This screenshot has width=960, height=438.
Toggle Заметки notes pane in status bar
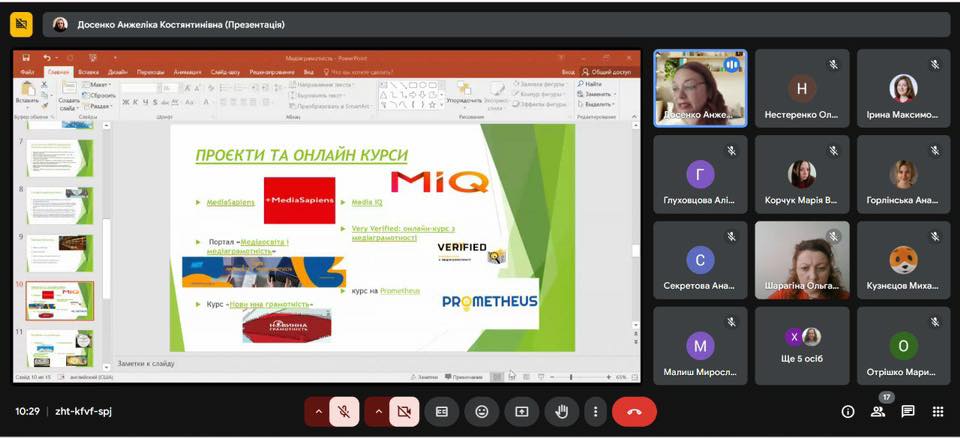425,377
